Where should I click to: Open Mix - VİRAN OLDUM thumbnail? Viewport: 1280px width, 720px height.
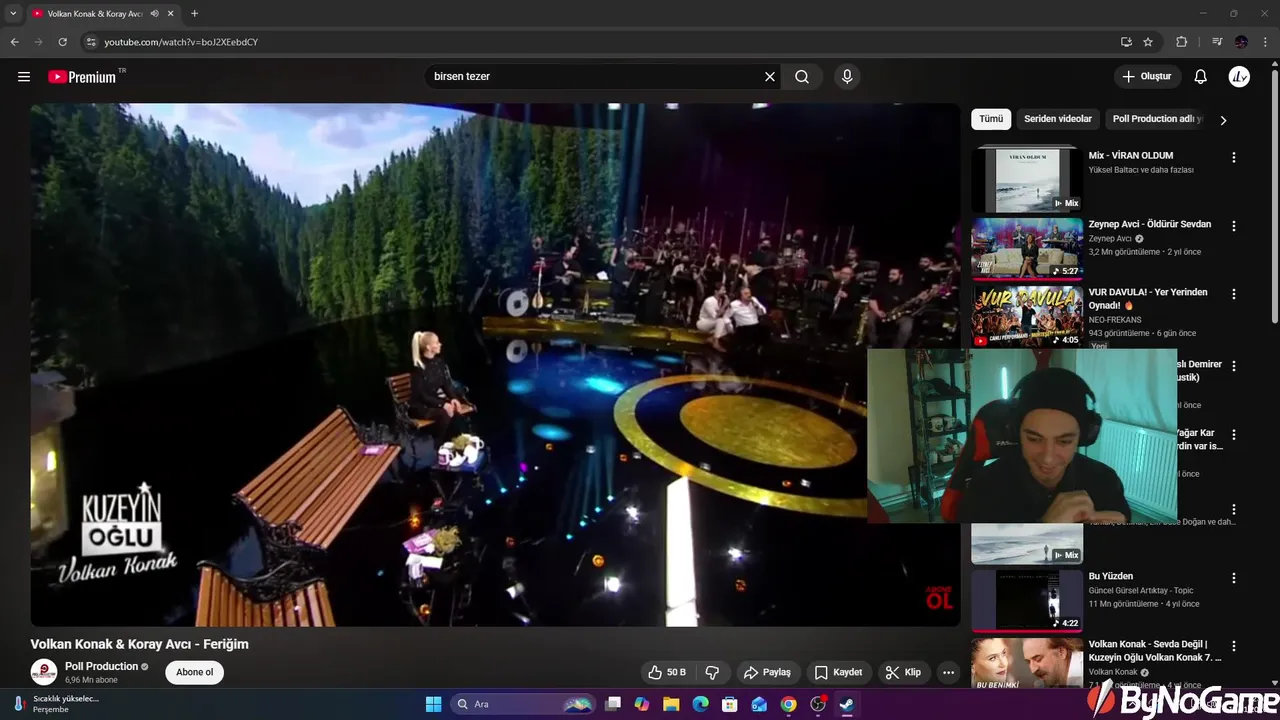pyautogui.click(x=1027, y=179)
